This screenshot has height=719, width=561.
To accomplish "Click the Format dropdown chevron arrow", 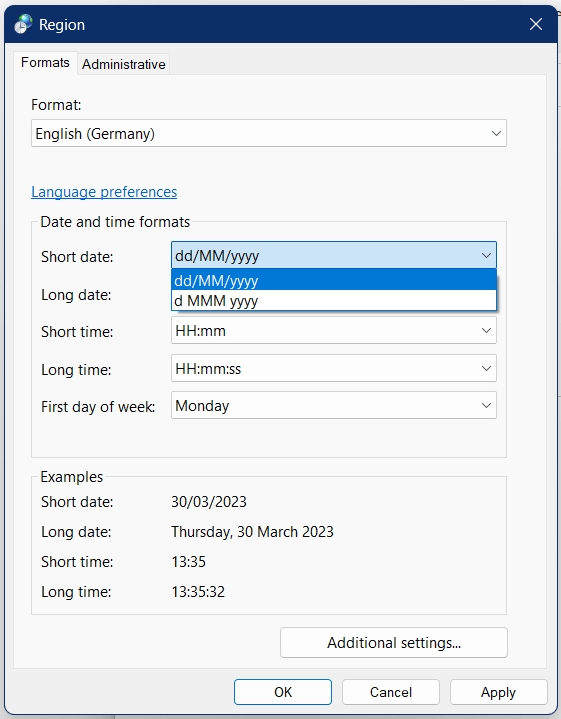I will click(x=496, y=133).
